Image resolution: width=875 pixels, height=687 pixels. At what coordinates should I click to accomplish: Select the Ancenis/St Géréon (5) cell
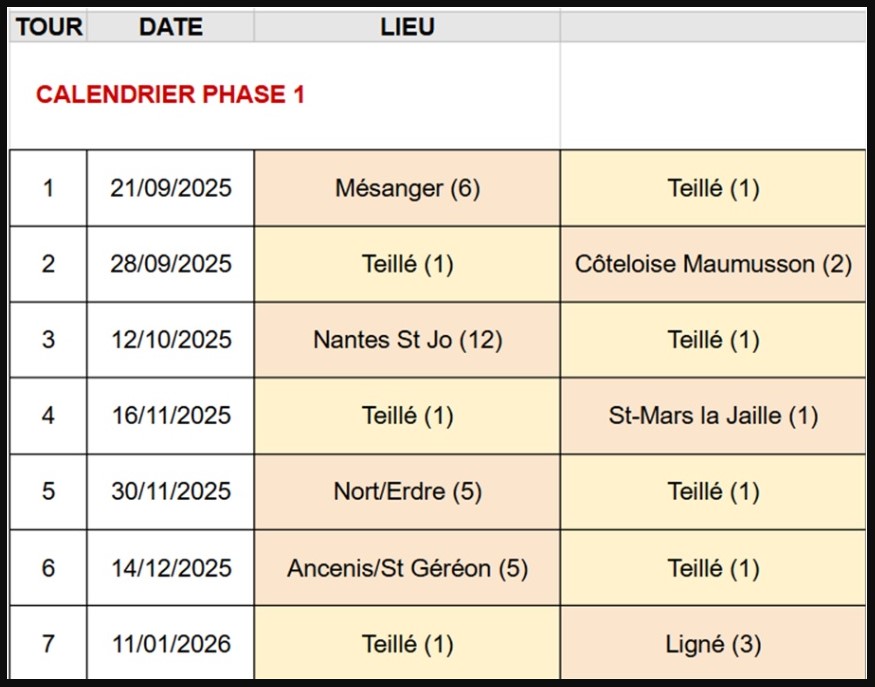pyautogui.click(x=407, y=568)
